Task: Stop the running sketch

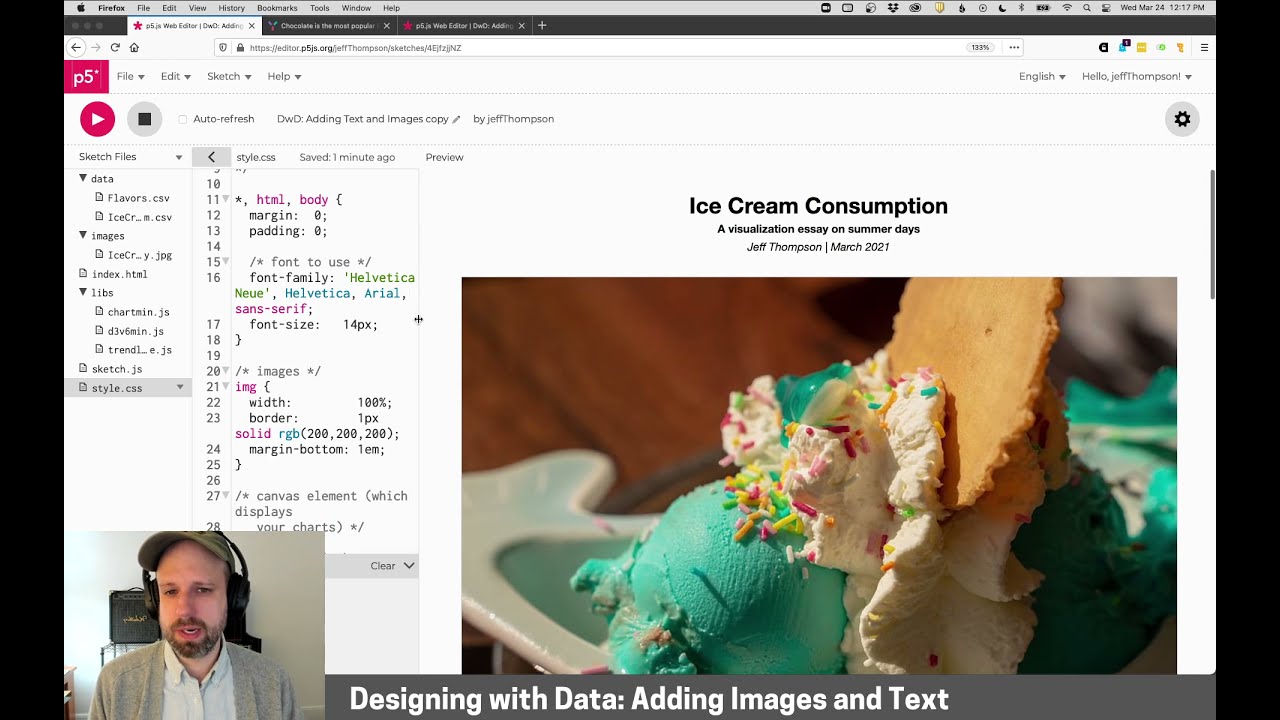Action: [x=144, y=119]
